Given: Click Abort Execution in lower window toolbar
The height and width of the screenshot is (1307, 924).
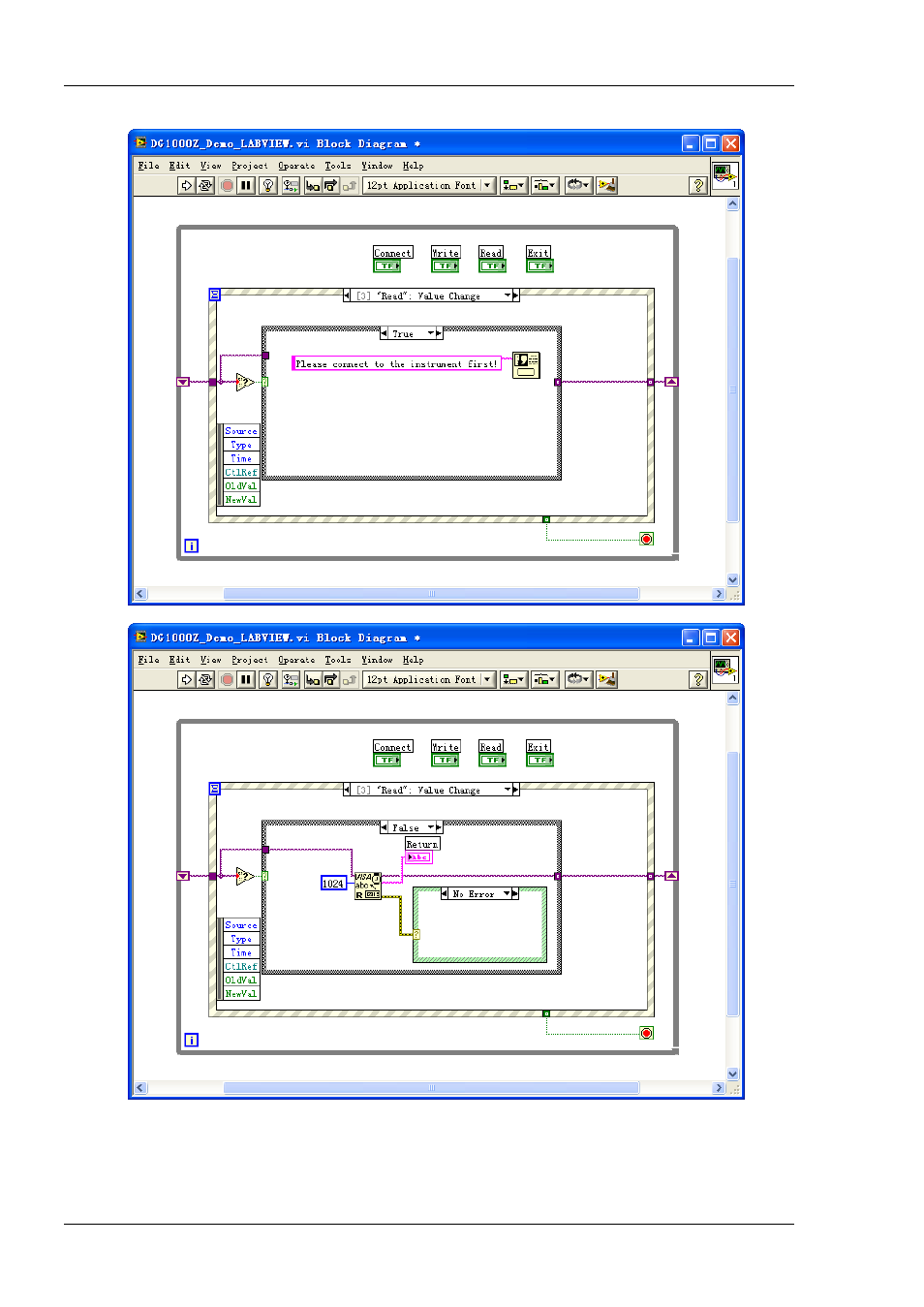Looking at the screenshot, I should pyautogui.click(x=227, y=679).
